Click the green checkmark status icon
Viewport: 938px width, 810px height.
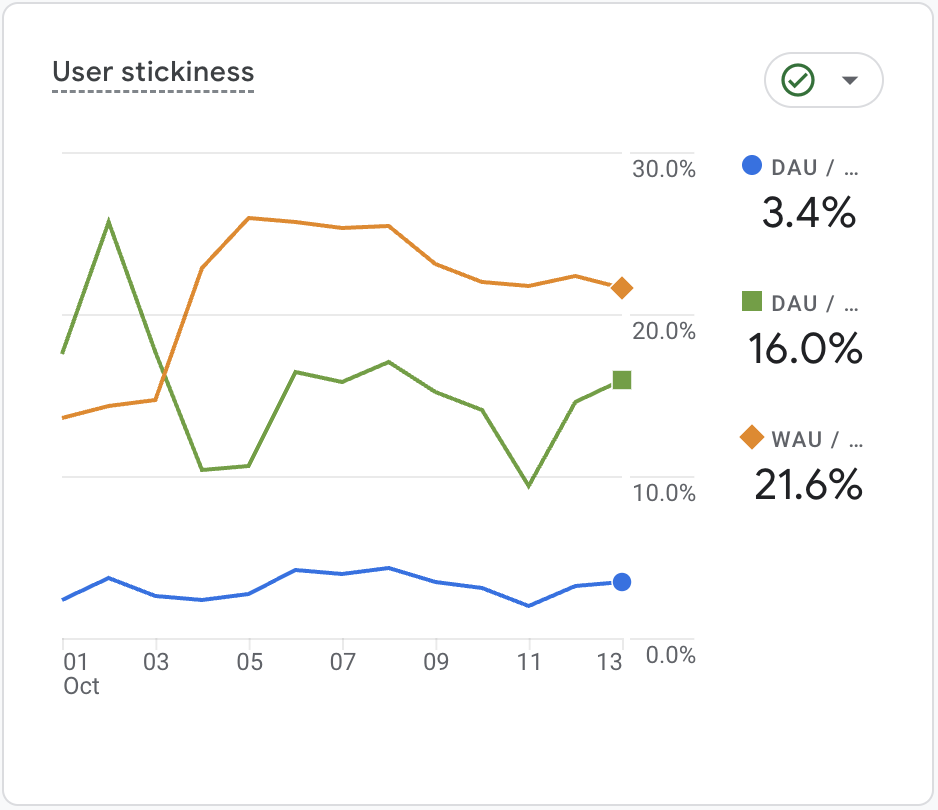798,80
